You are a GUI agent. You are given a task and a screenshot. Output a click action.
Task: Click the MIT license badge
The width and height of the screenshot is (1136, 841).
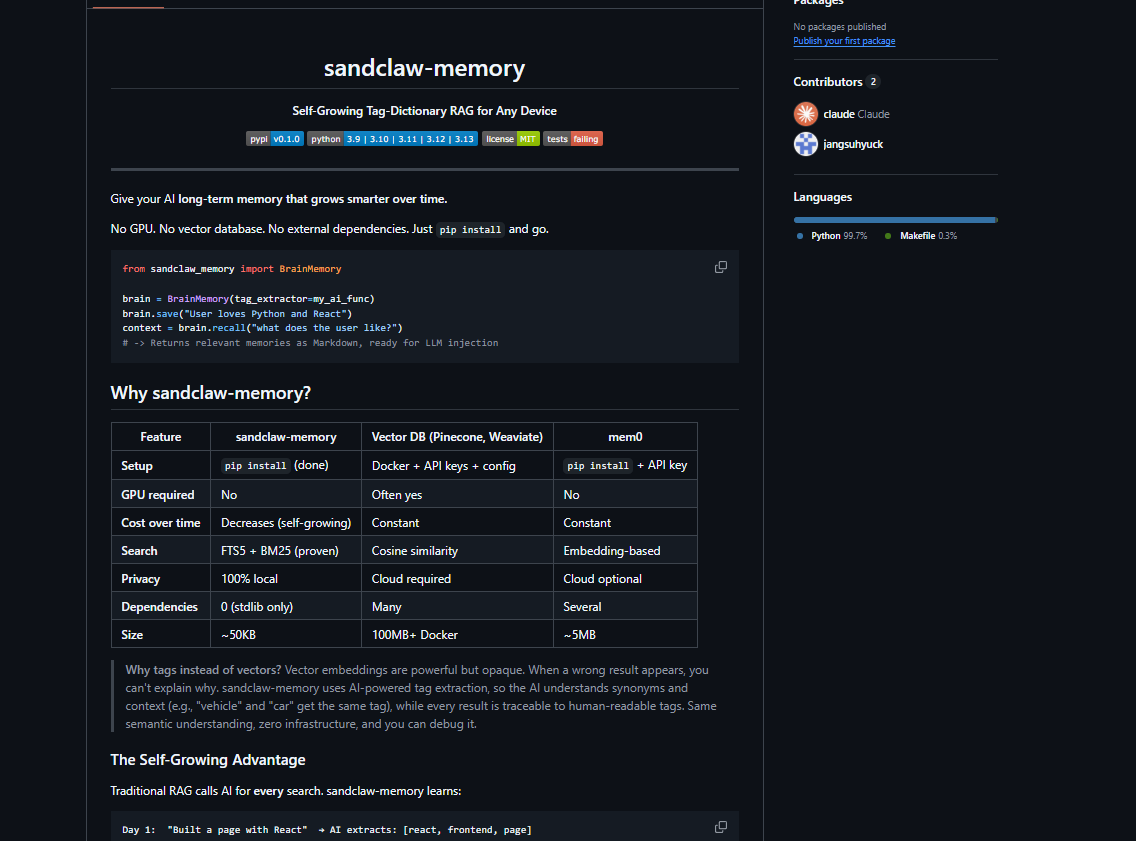click(x=510, y=138)
